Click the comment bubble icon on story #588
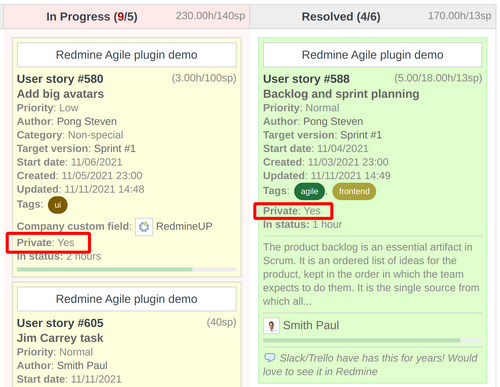The height and width of the screenshot is (387, 500). [x=270, y=358]
